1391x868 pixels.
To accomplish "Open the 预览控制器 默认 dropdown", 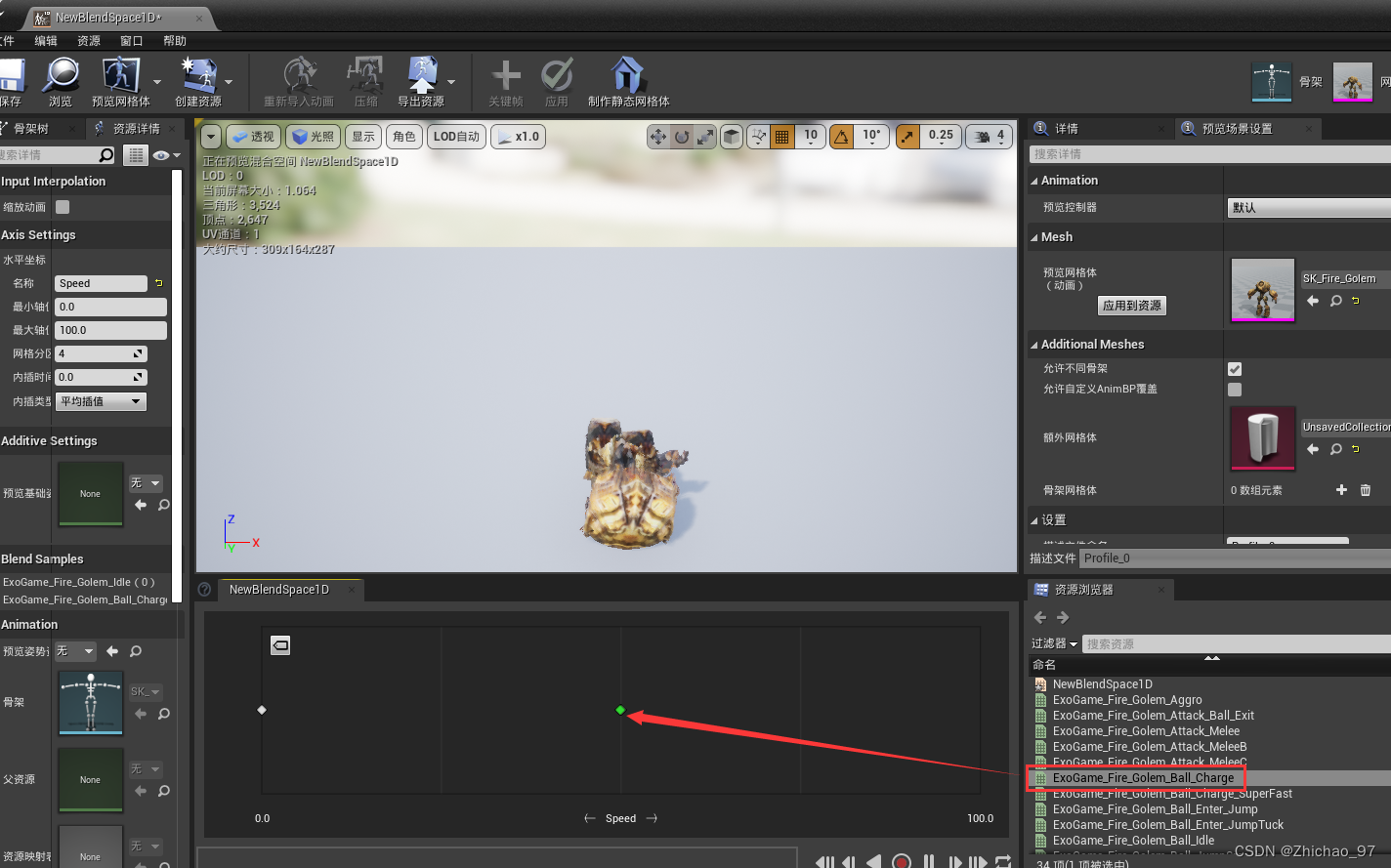I will pos(1309,206).
